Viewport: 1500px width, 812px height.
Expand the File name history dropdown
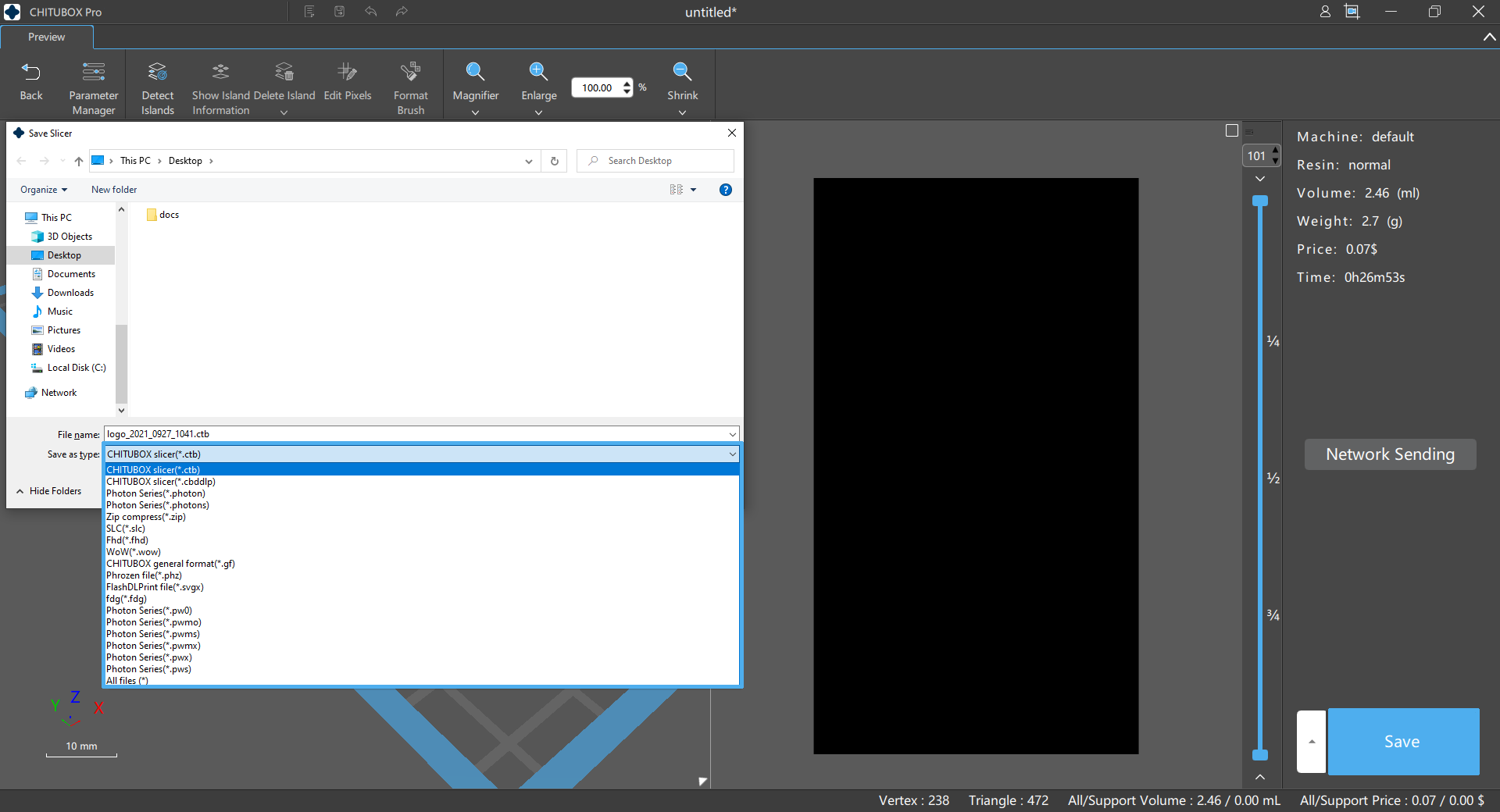[732, 434]
